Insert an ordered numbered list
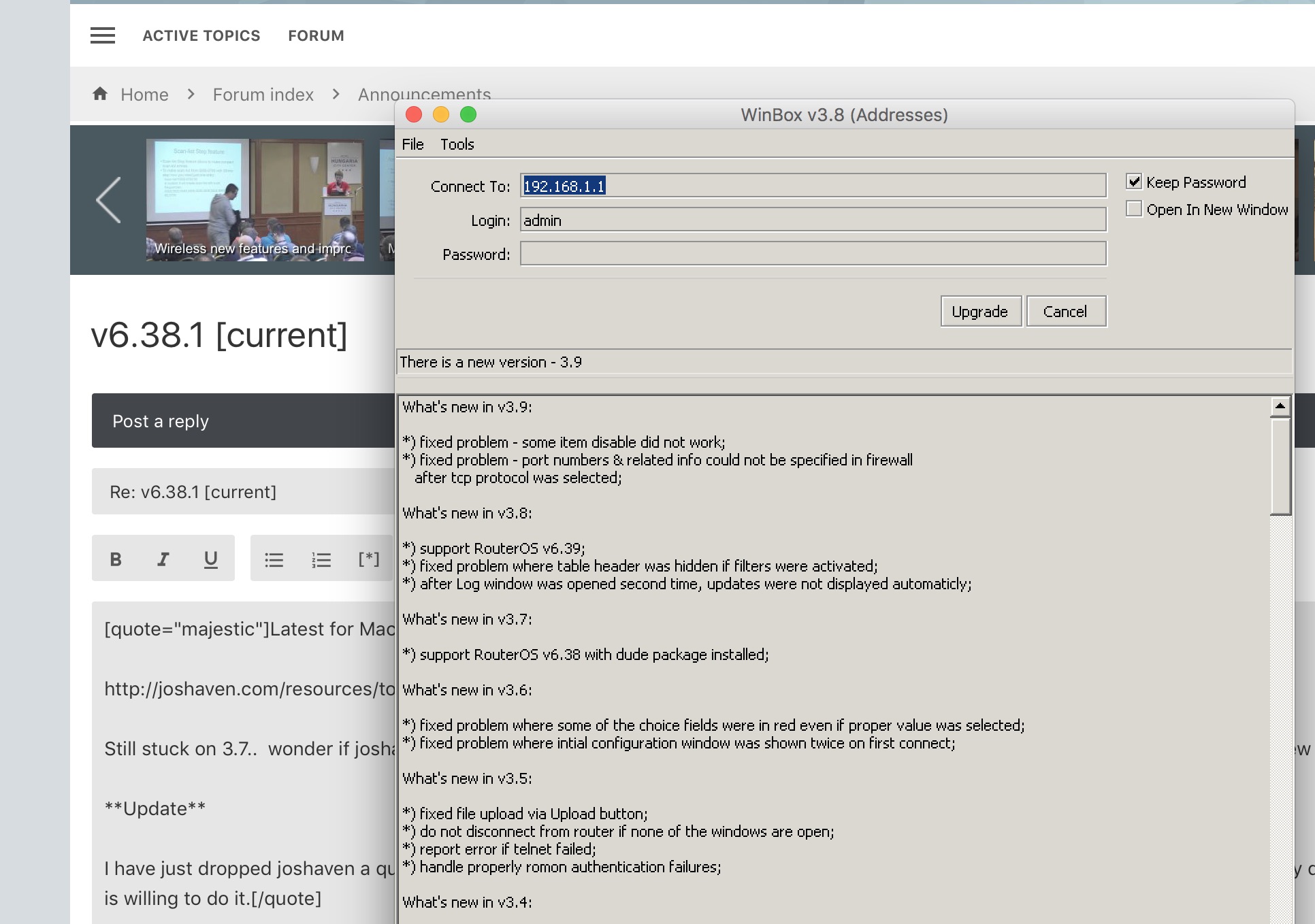Image resolution: width=1315 pixels, height=924 pixels. pos(321,560)
